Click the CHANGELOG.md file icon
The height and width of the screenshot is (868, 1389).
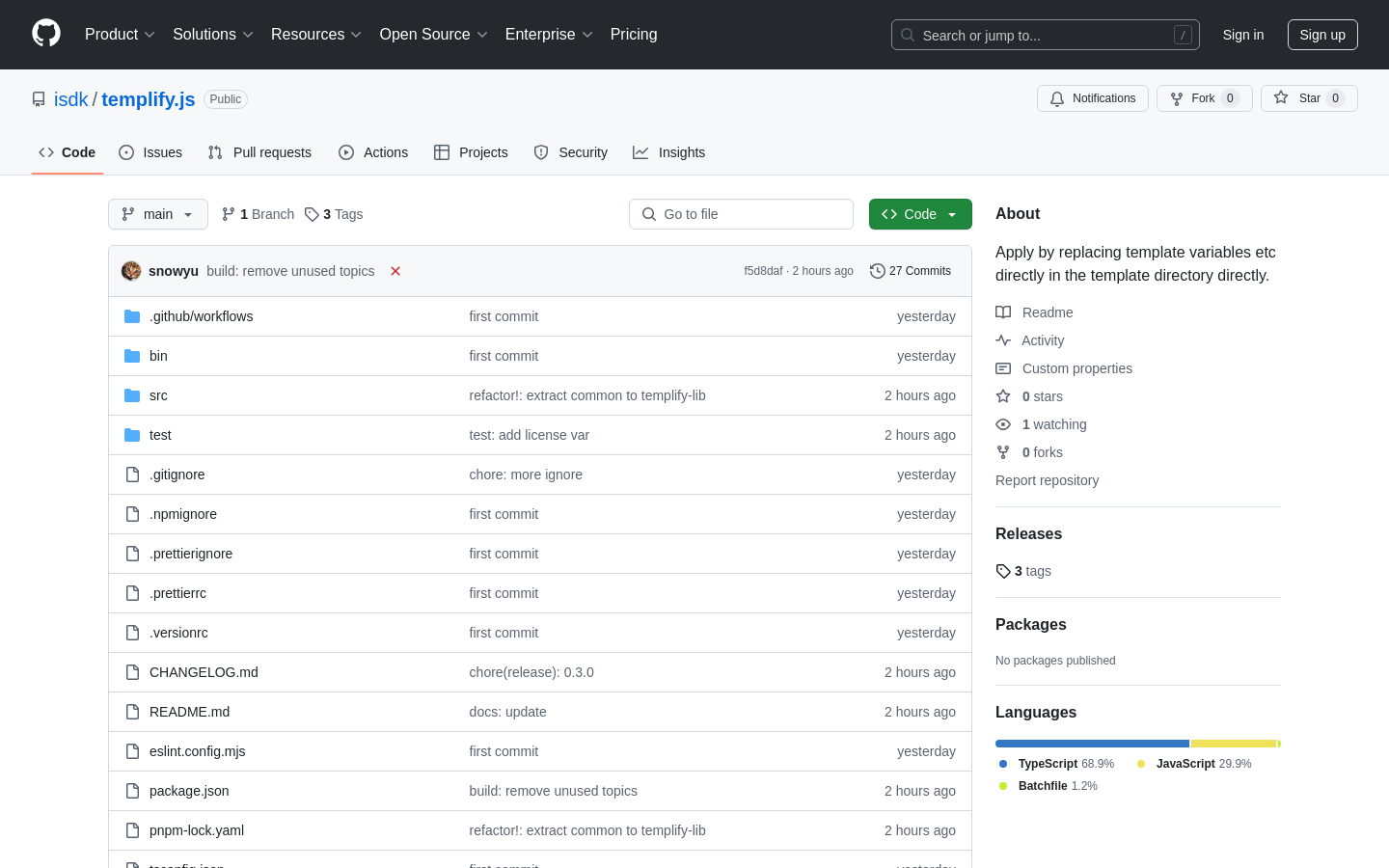(132, 672)
